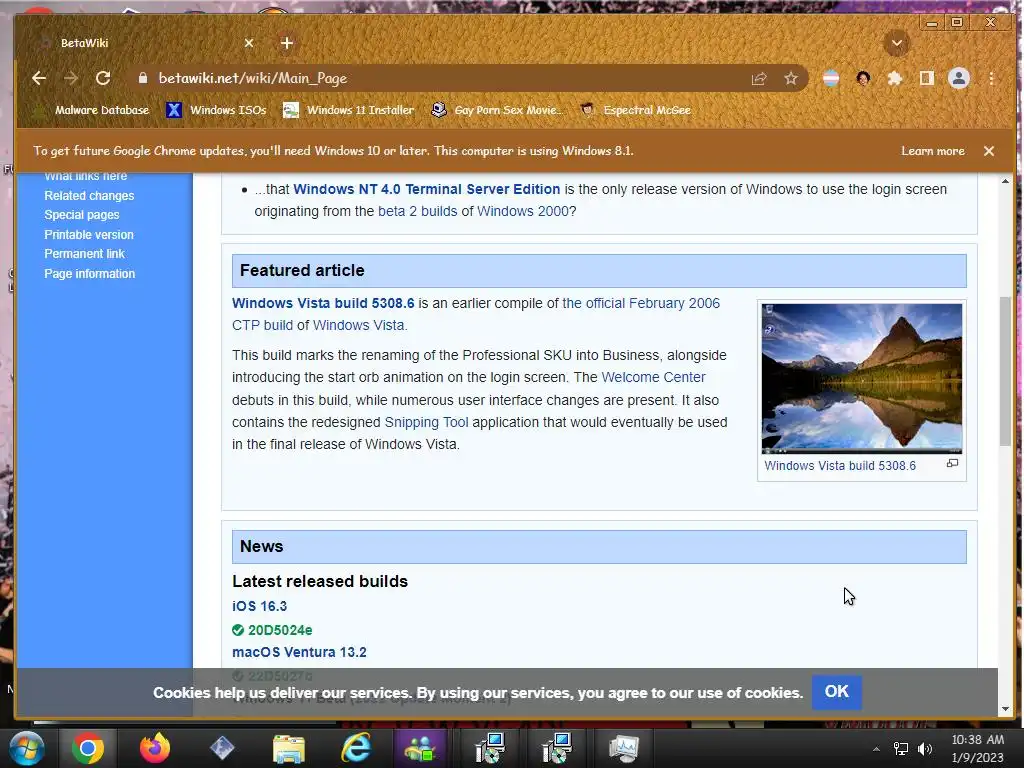Open build 20D5024e link
The width and height of the screenshot is (1024, 768).
[x=280, y=630]
